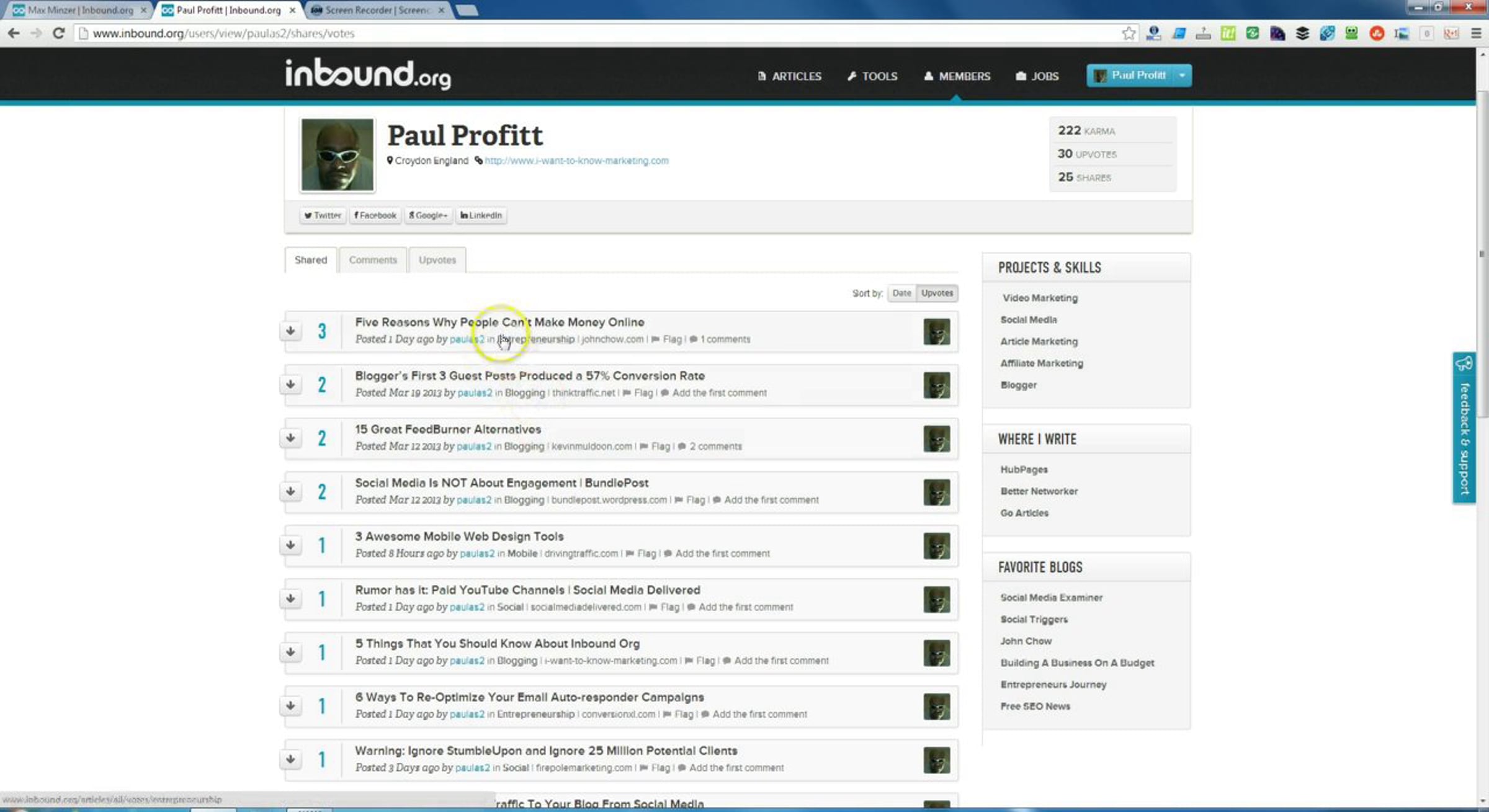Sort shares by Date
This screenshot has height=812, width=1489.
click(901, 293)
